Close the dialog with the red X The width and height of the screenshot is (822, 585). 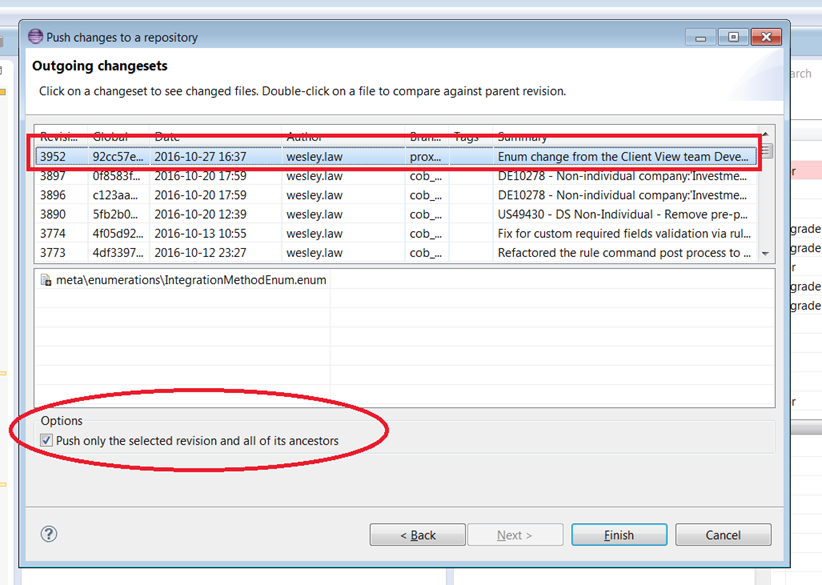[766, 37]
